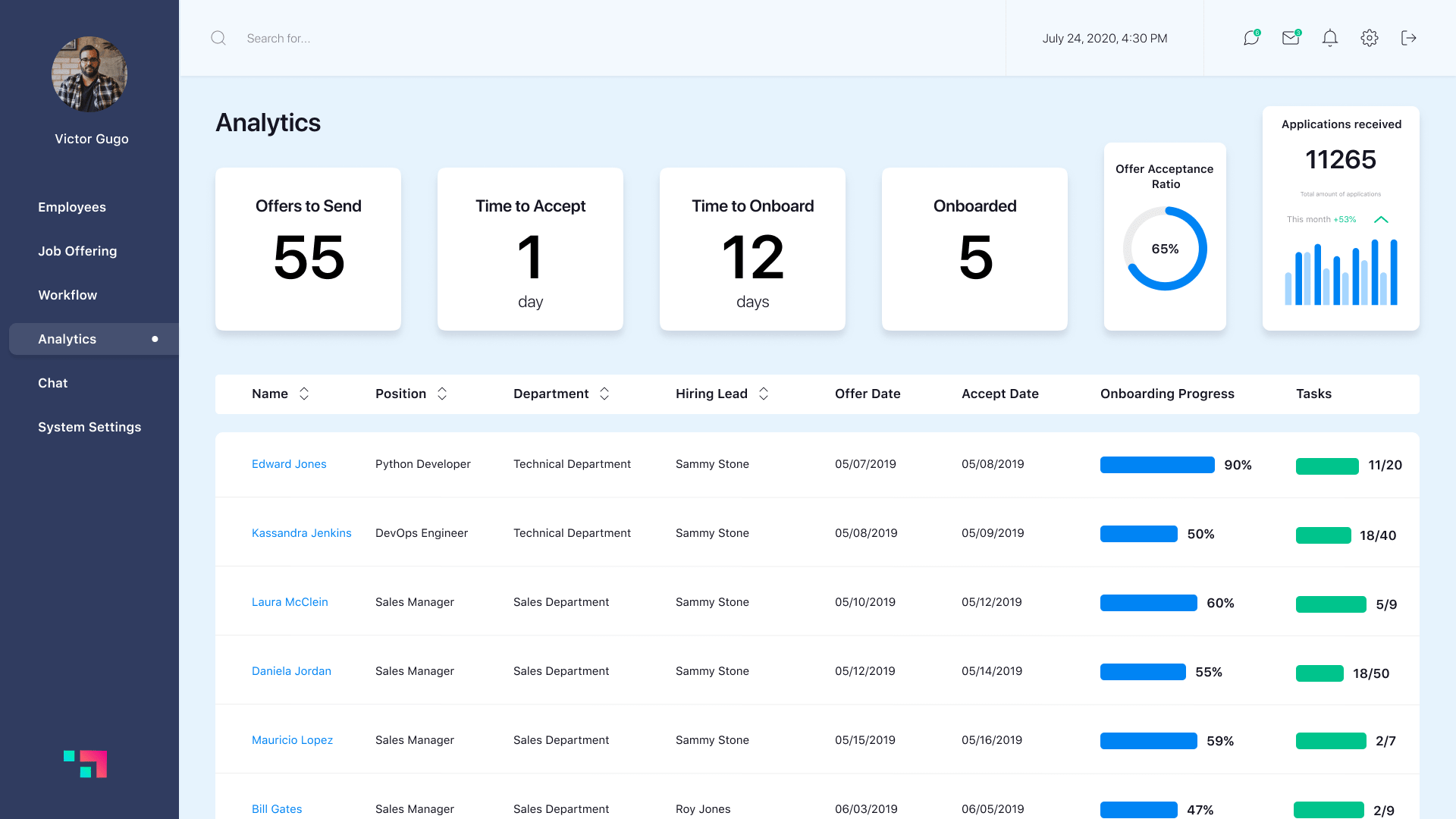Click Laura McClein's onboarding progress bar
This screenshot has height=819, width=1456.
1148,603
